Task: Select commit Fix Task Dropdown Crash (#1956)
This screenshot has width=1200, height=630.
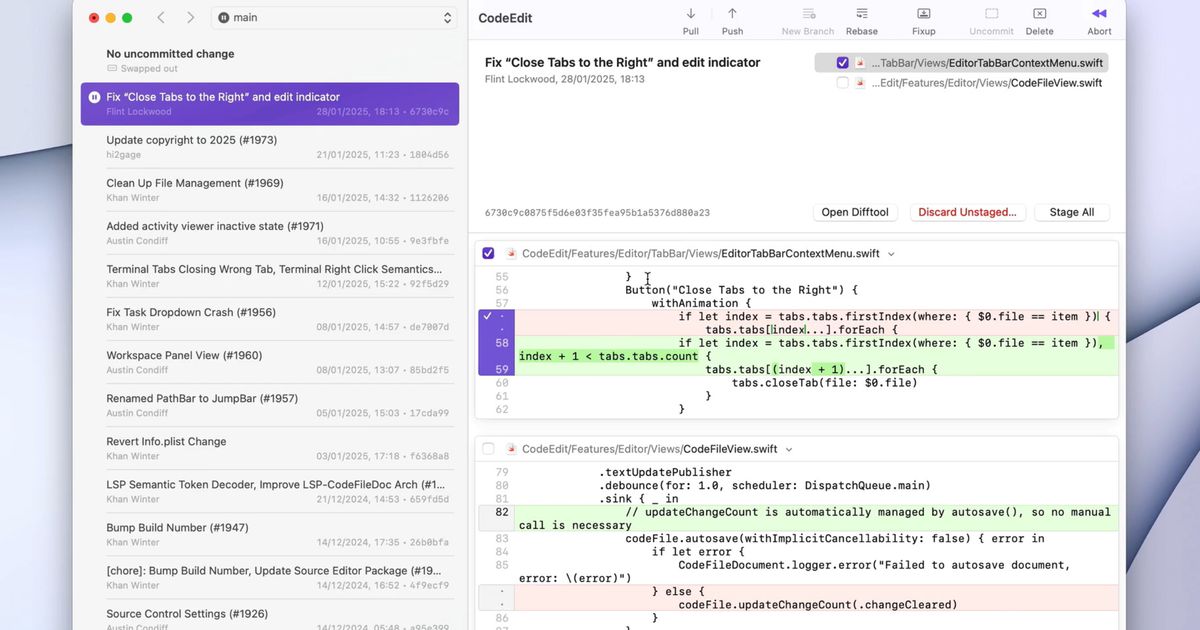Action: pos(270,319)
